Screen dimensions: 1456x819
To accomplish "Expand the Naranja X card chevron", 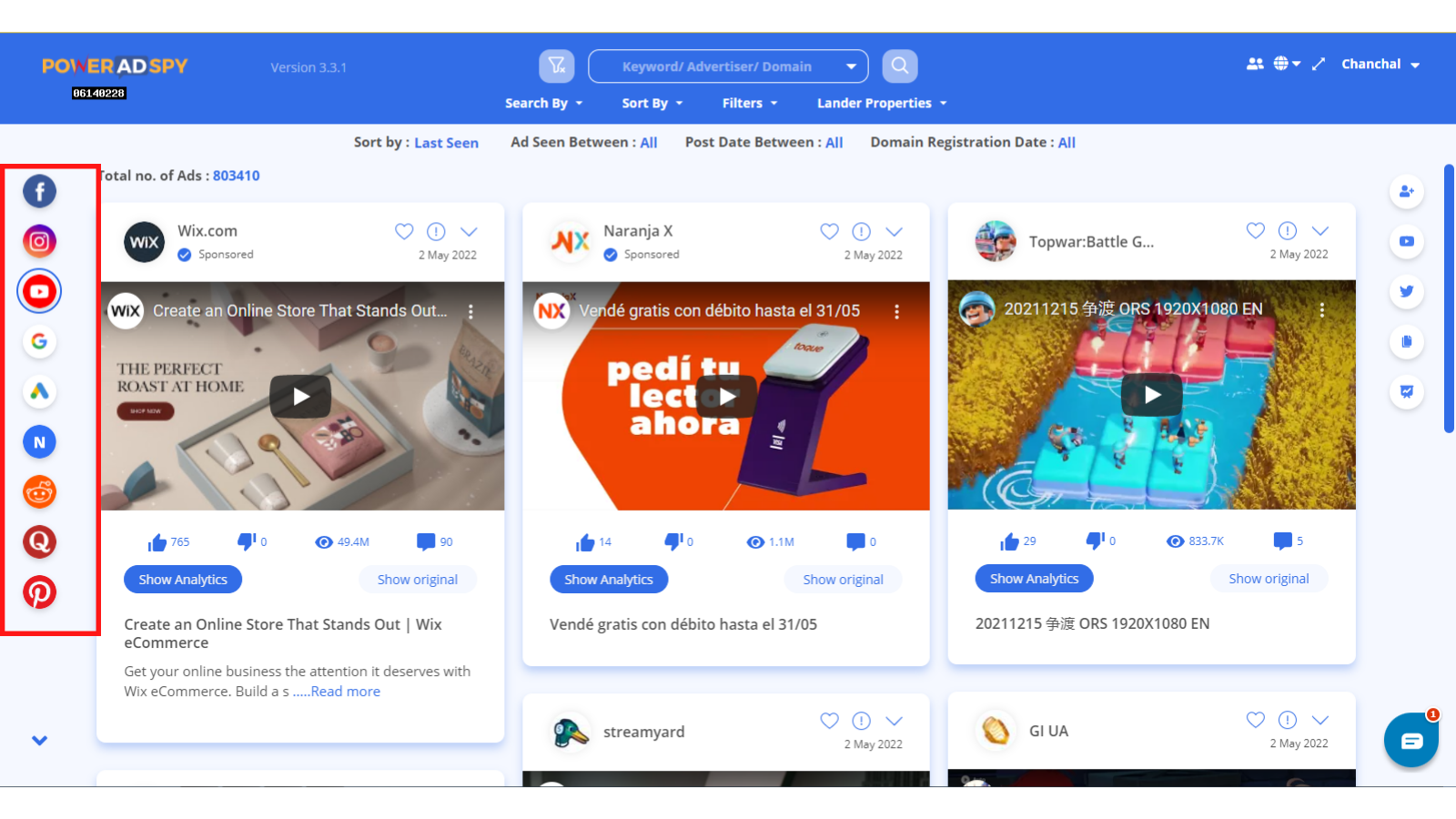I will pyautogui.click(x=895, y=231).
